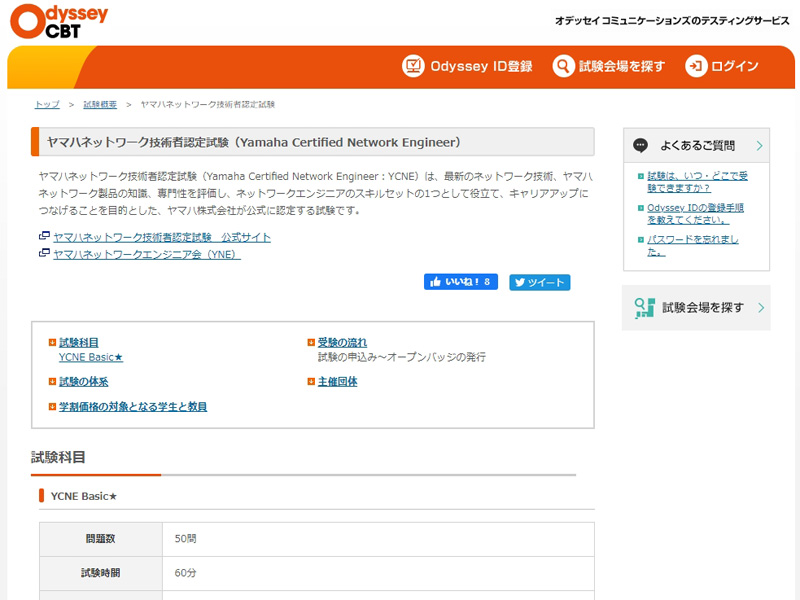Expand chevron next to よくあるご質問
Viewport: 800px width, 600px height.
pyautogui.click(x=759, y=145)
